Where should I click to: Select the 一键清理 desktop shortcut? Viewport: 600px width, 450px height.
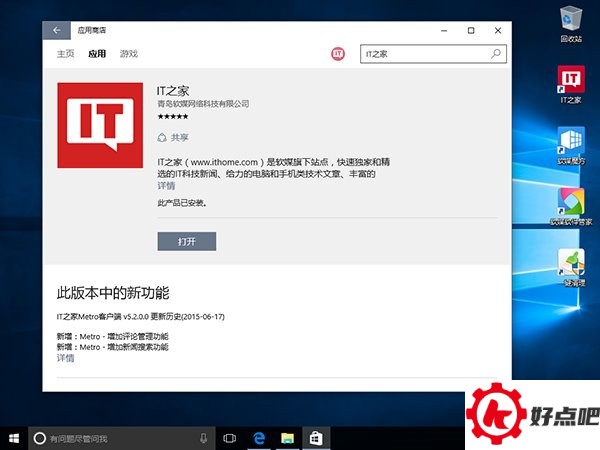pos(571,263)
